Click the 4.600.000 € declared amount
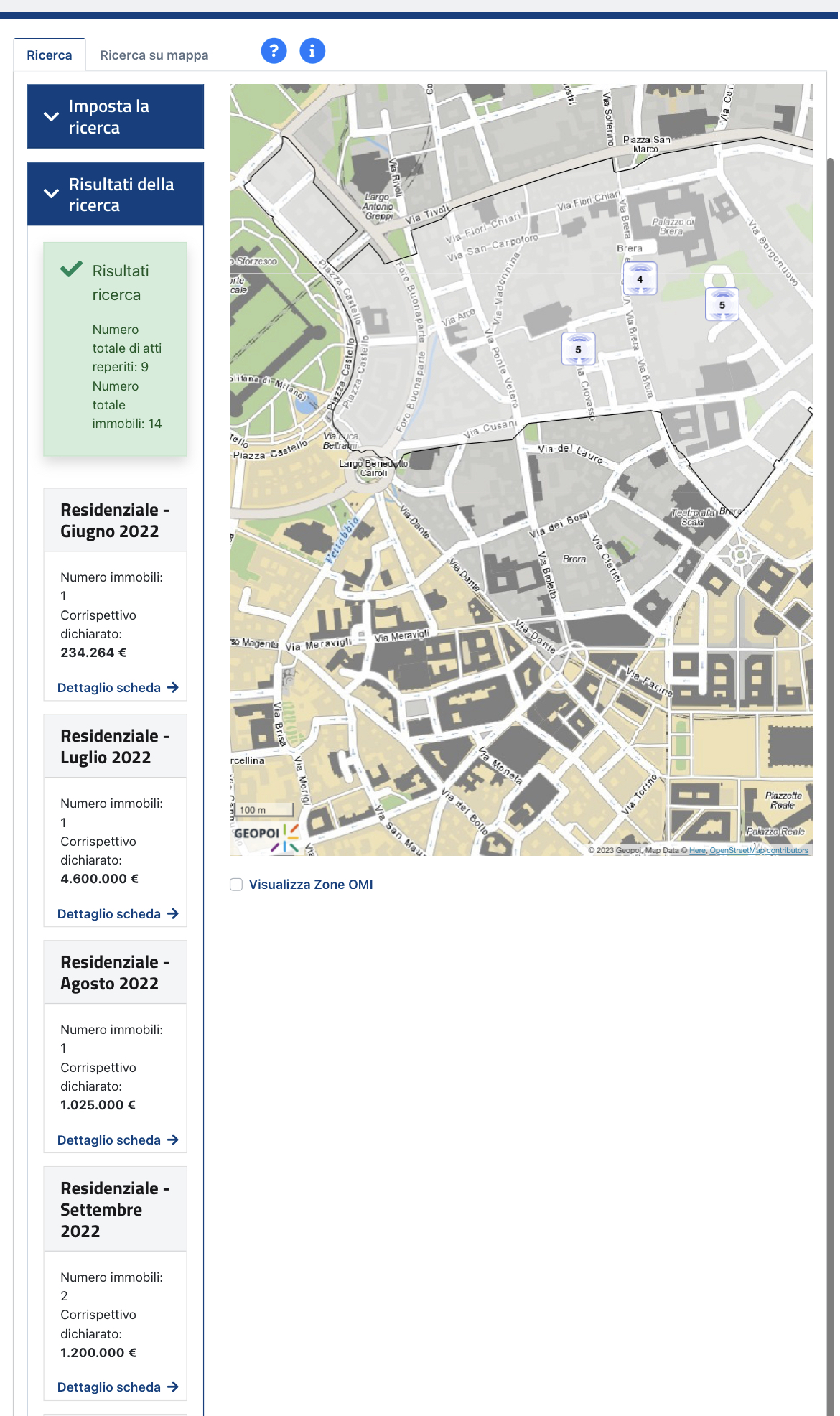 (100, 879)
